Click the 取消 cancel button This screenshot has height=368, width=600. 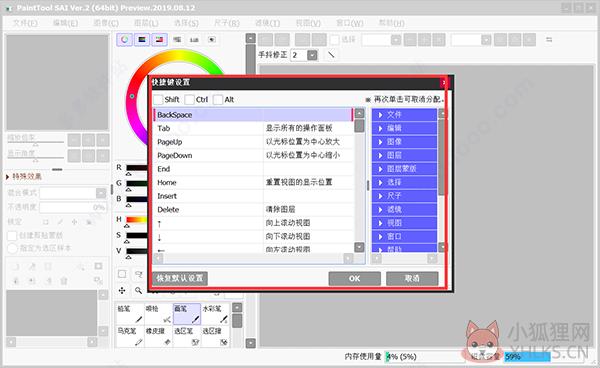tap(412, 278)
